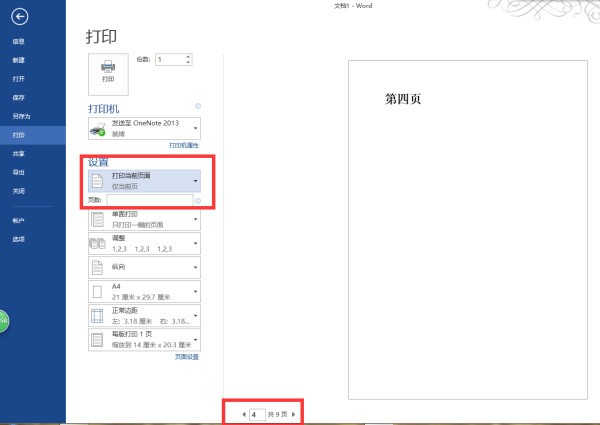Select 新建 in the sidebar
This screenshot has width=600, height=425.
pos(18,60)
